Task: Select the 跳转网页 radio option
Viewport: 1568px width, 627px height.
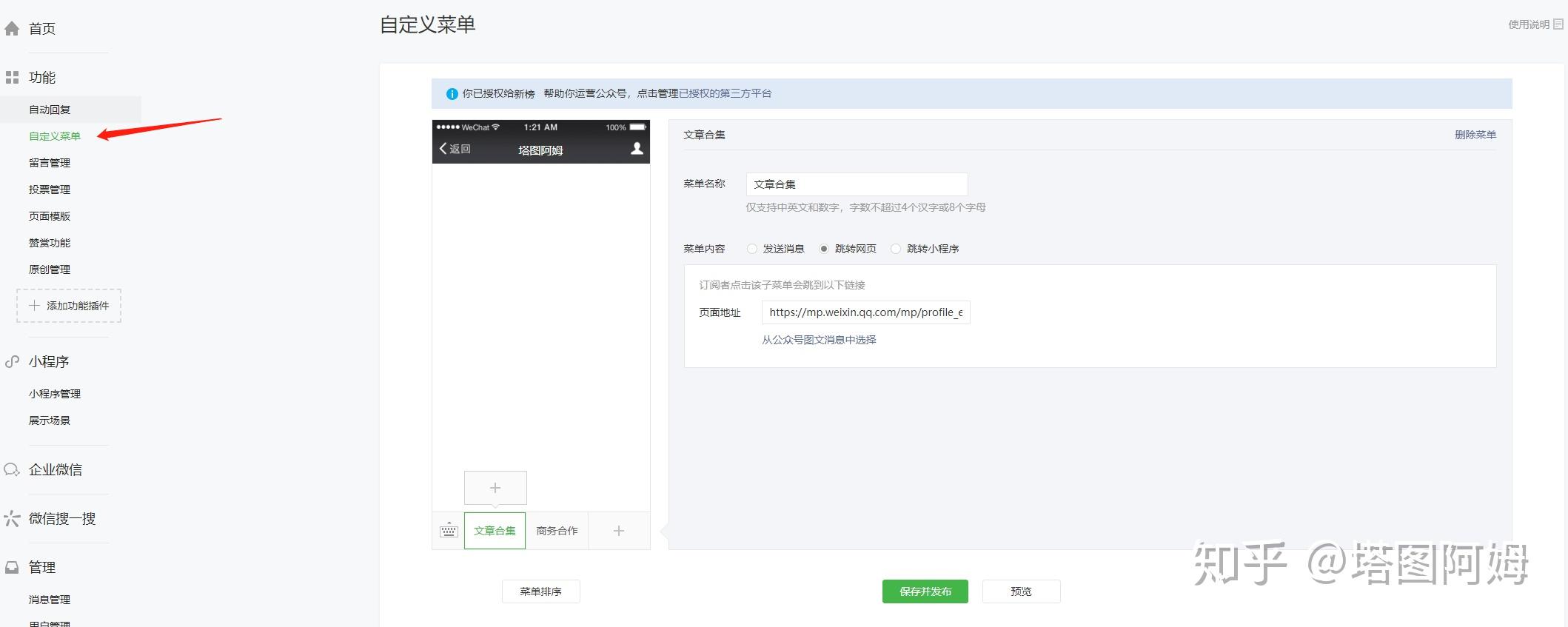Action: [x=824, y=249]
